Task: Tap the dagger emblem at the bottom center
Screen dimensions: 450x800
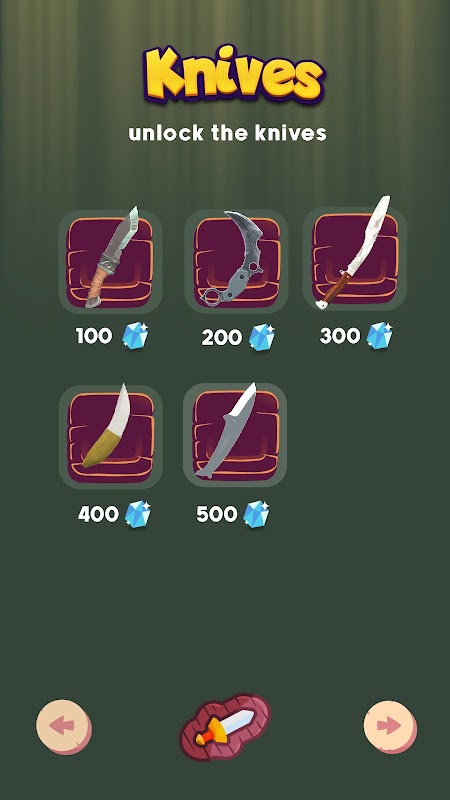Action: coord(225,727)
